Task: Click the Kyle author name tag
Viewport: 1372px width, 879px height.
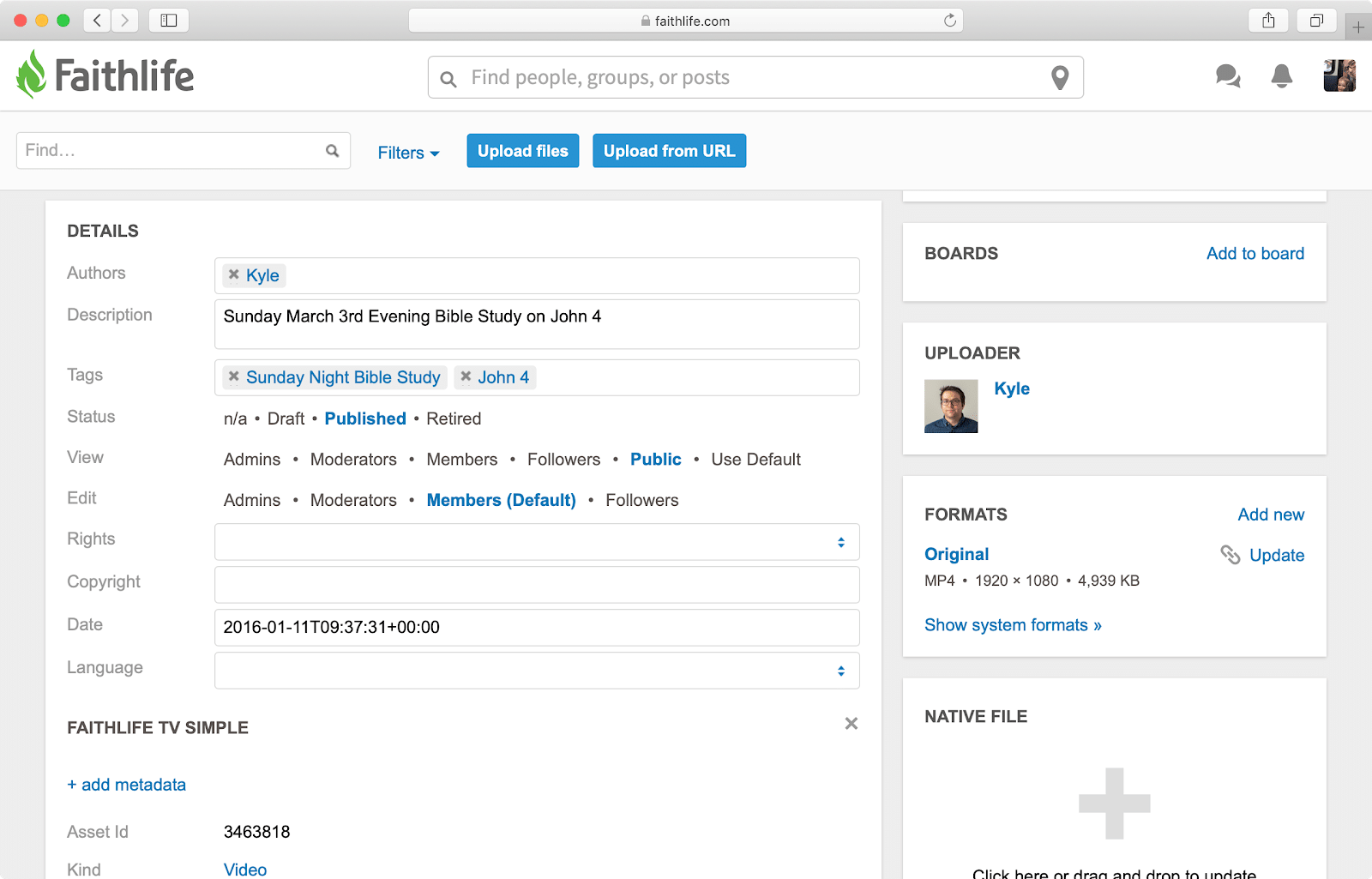Action: (x=262, y=275)
